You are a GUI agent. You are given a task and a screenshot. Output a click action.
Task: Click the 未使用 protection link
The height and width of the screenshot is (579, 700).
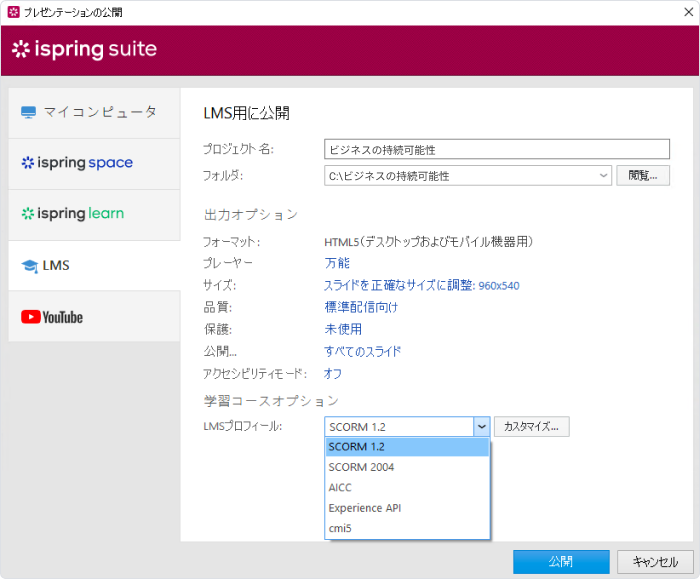coord(343,329)
